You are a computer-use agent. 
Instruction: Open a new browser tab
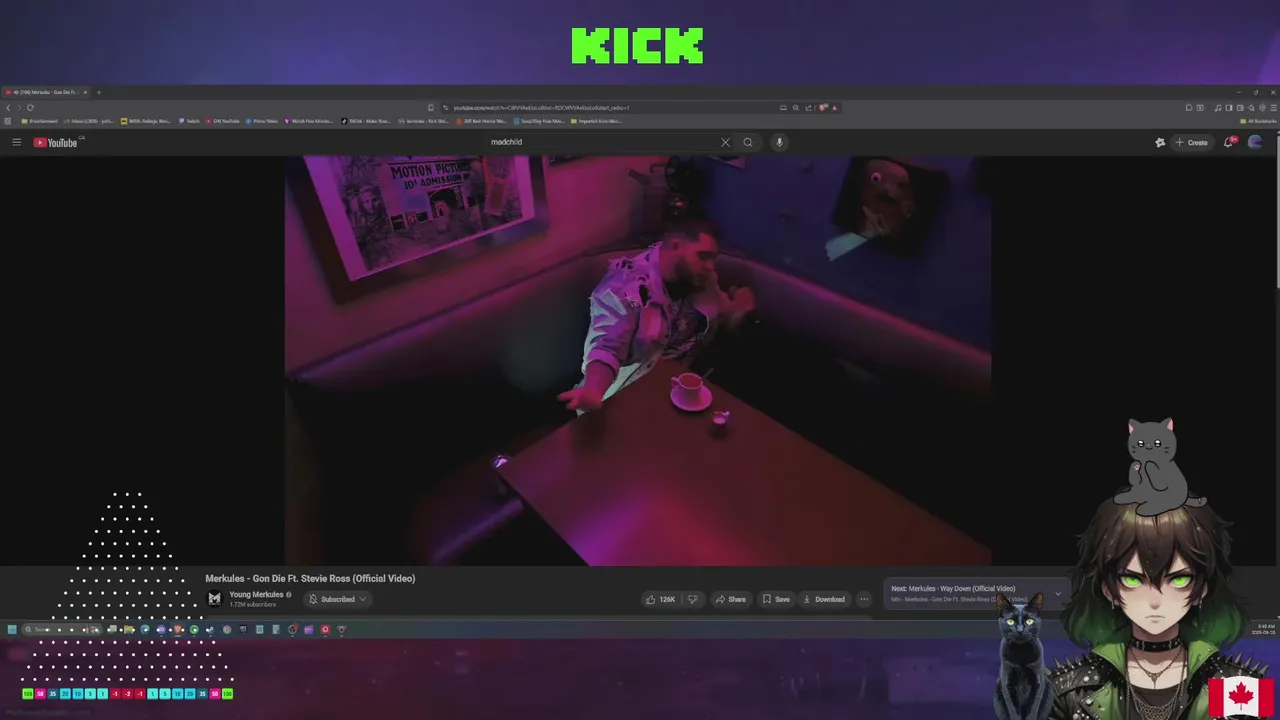click(98, 92)
